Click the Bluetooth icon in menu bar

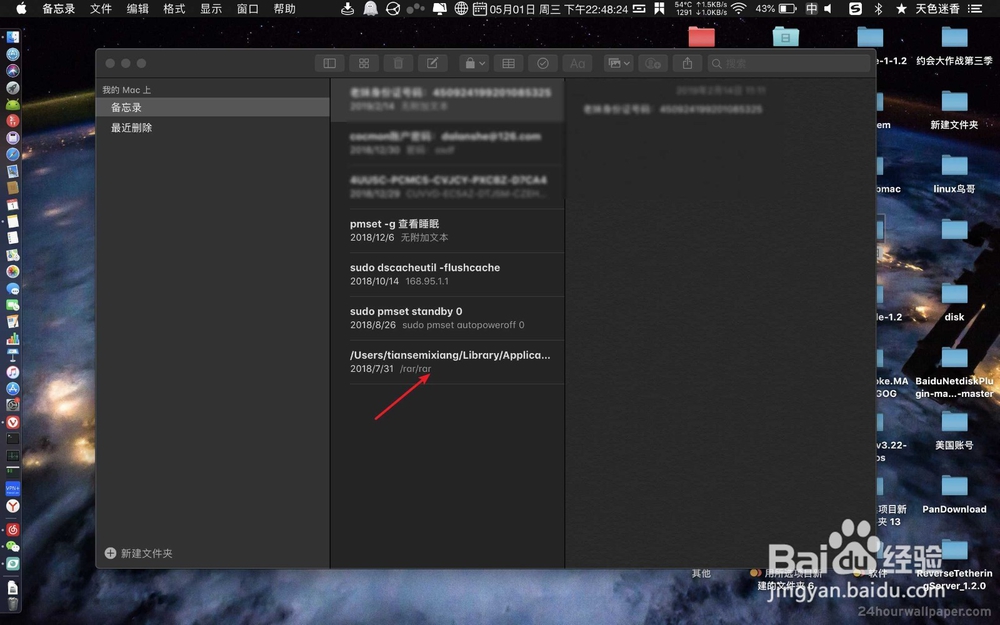pyautogui.click(x=880, y=10)
